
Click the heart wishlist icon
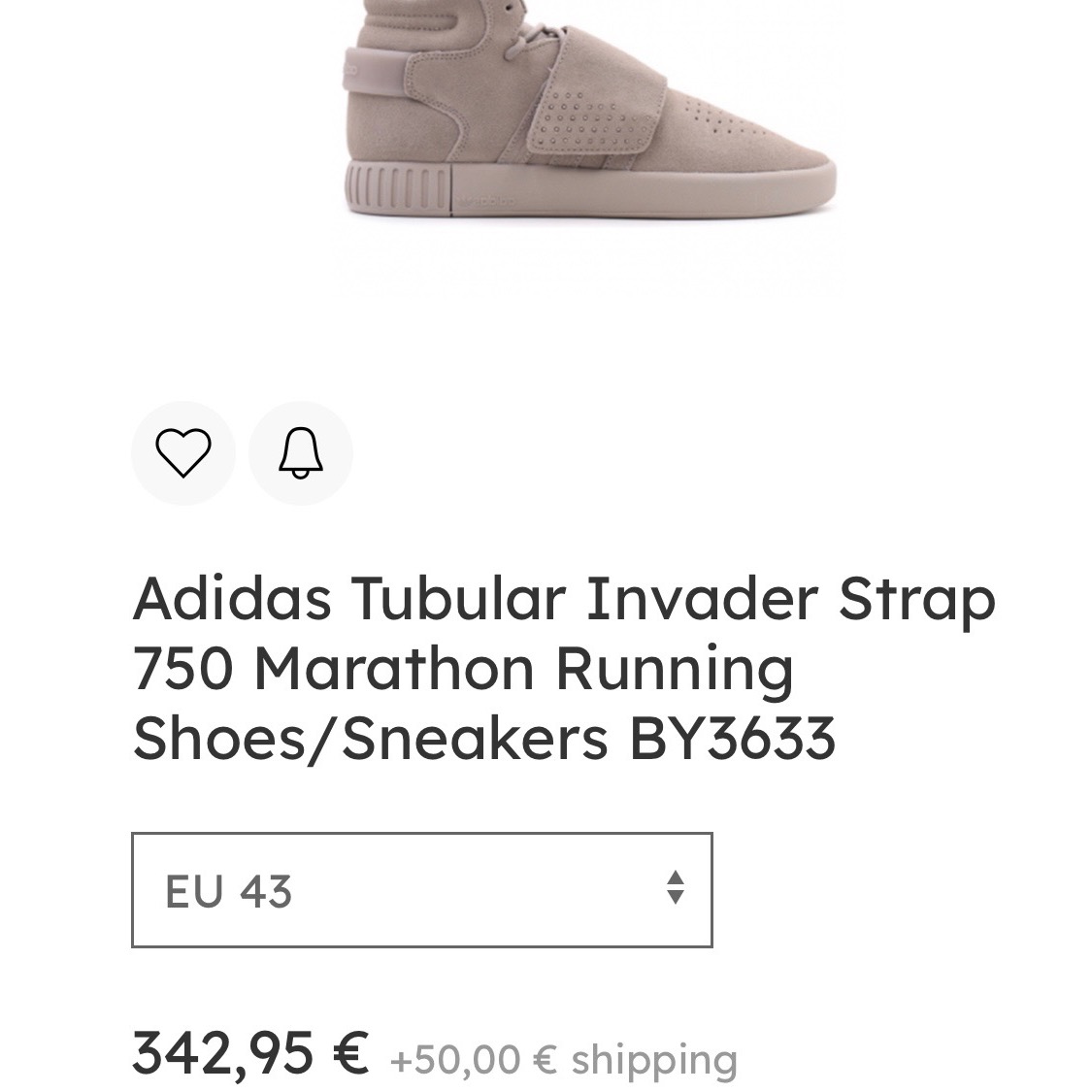pyautogui.click(x=182, y=453)
